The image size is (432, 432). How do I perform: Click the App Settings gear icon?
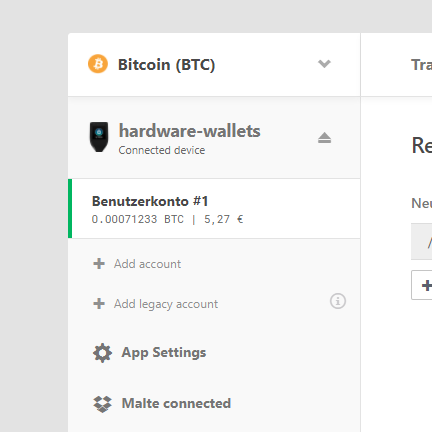102,353
